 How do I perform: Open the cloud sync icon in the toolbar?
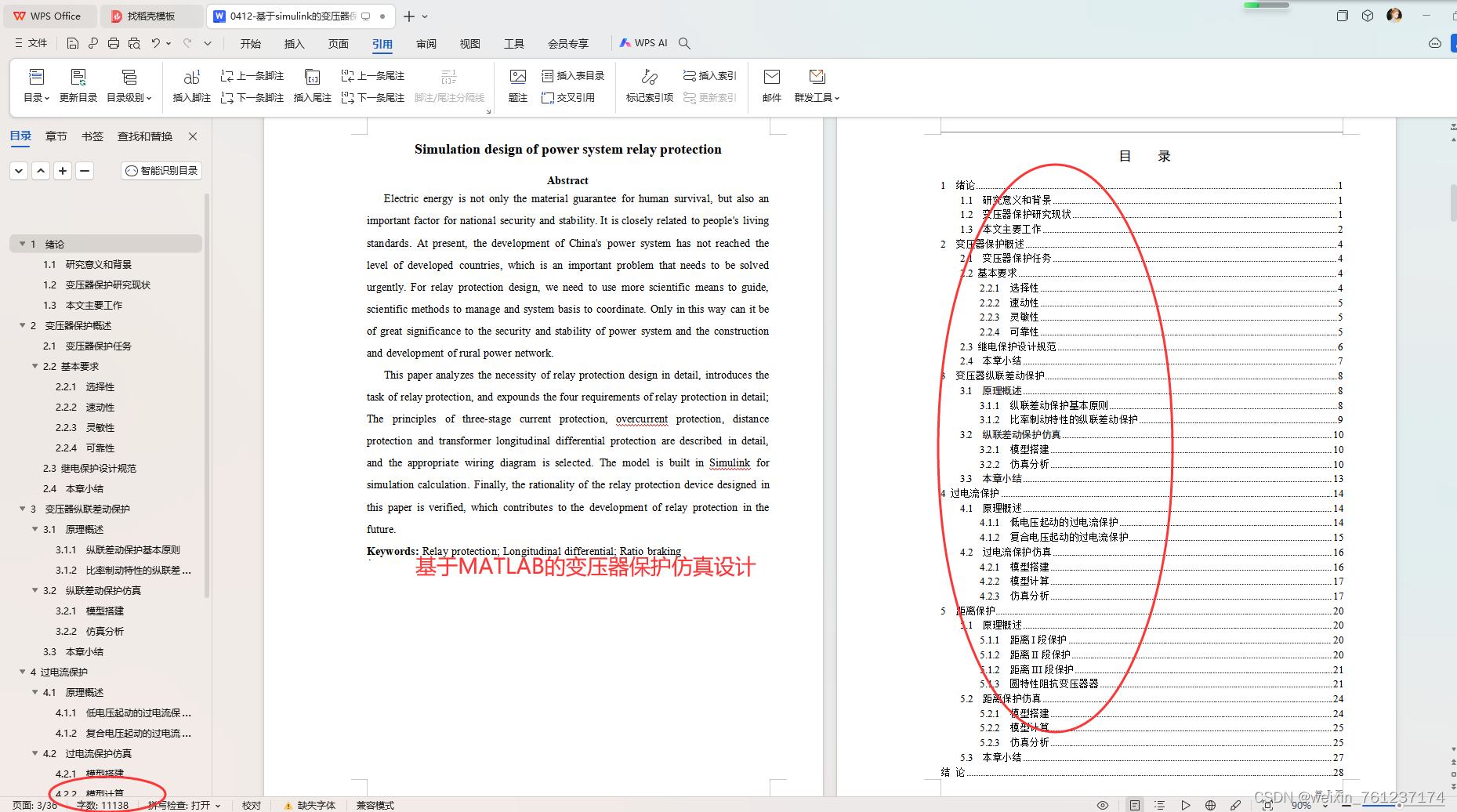click(x=1435, y=43)
